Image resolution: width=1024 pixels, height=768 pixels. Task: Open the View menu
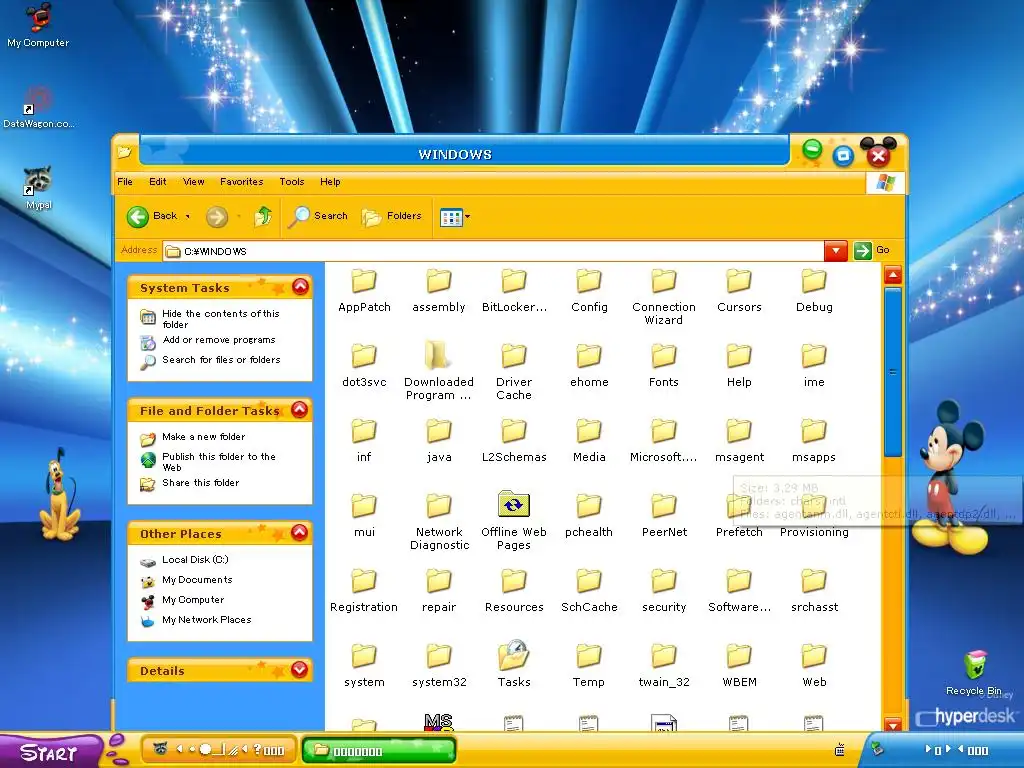pyautogui.click(x=193, y=182)
